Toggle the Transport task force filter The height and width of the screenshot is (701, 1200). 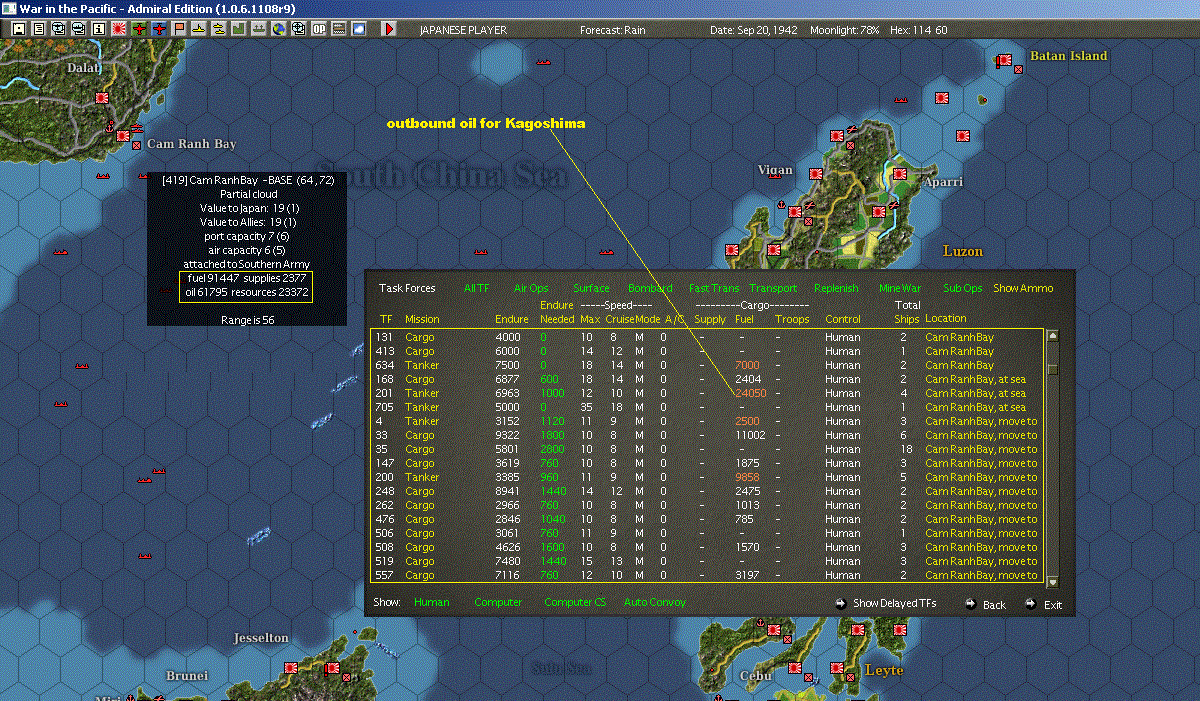773,288
